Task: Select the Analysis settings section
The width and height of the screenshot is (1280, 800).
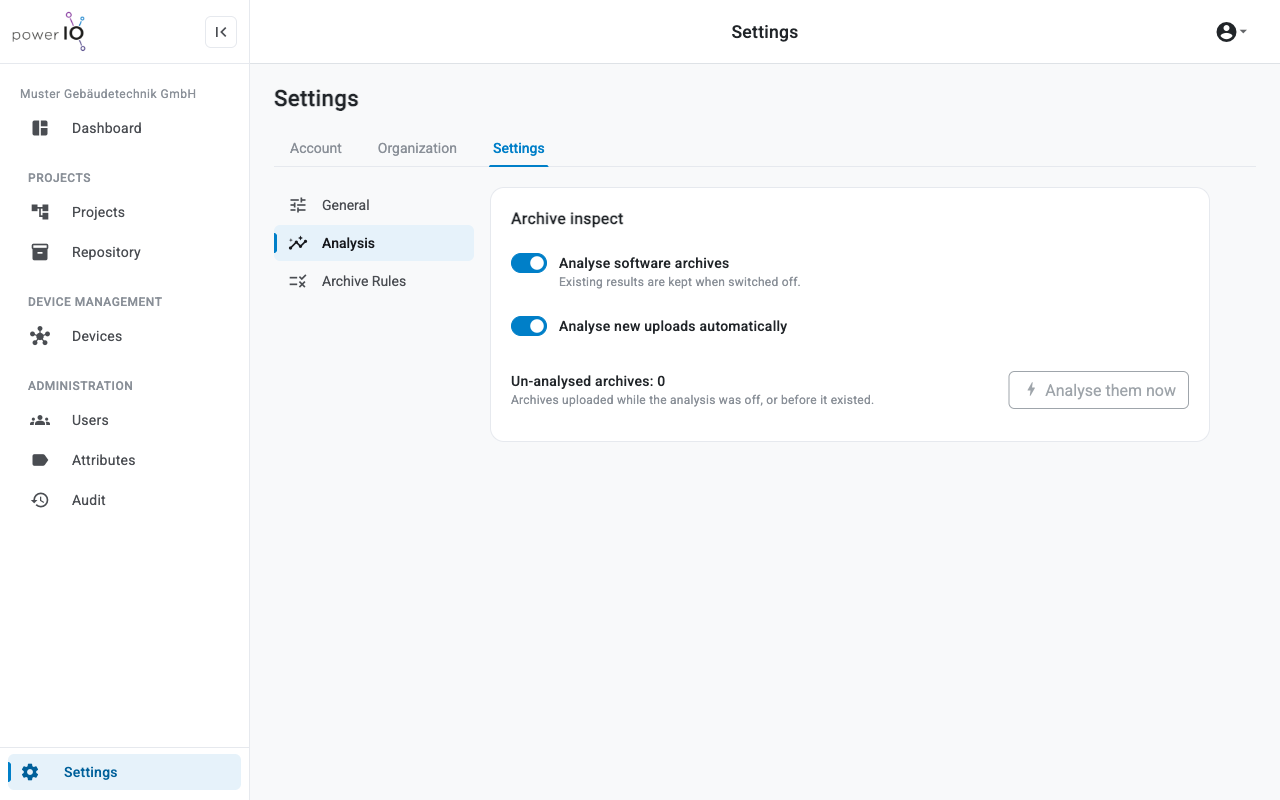Action: coord(374,243)
